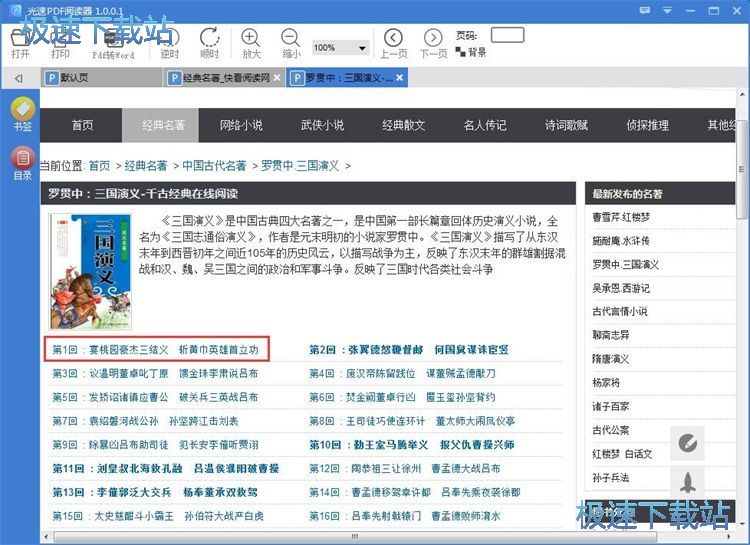Click the vertical scrollbar thumb
750x545 pixels.
(x=742, y=168)
